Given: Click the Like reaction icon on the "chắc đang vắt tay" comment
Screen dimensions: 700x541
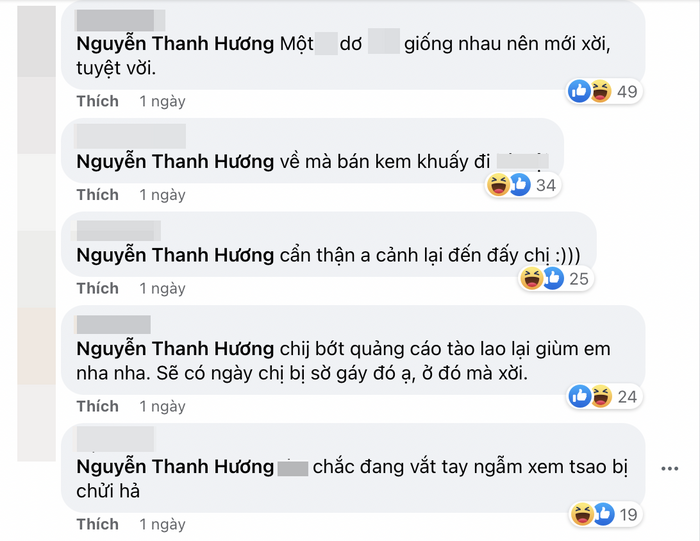Looking at the screenshot, I should (x=603, y=515).
